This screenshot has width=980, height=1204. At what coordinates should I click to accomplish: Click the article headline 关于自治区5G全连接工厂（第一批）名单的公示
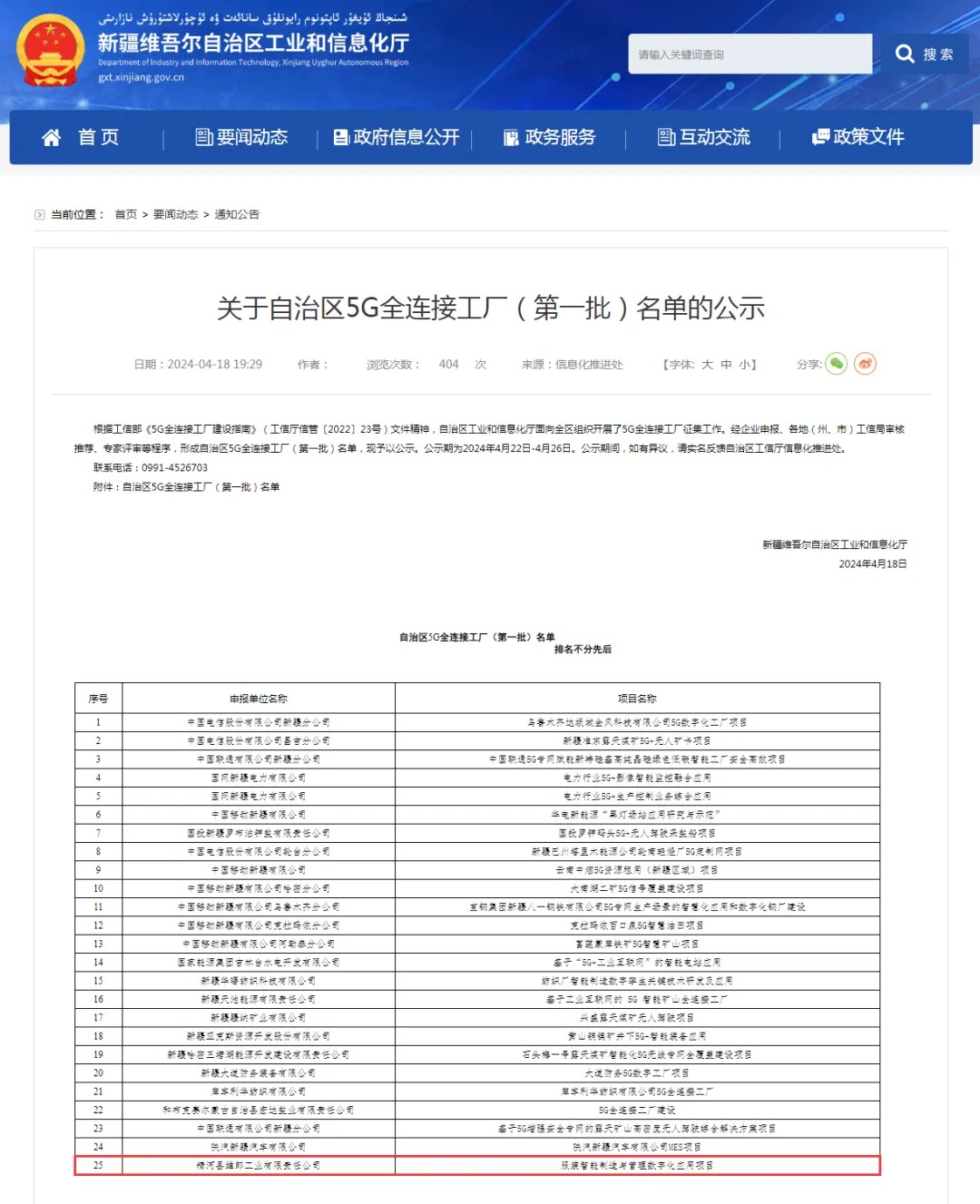tap(491, 308)
